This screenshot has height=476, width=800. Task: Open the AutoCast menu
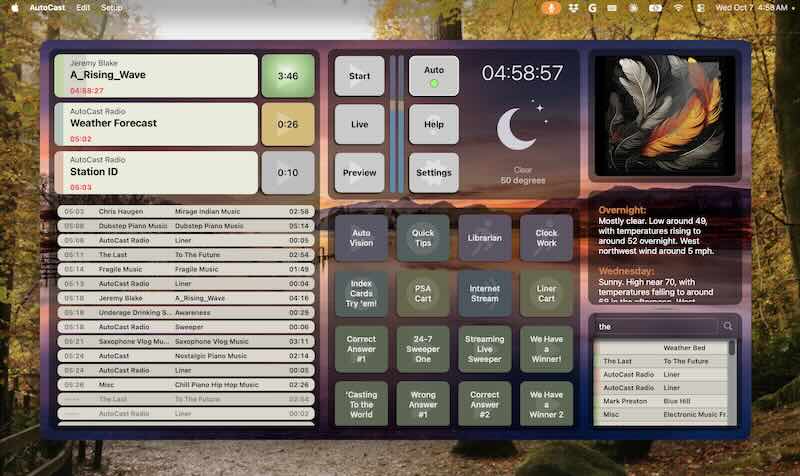47,8
